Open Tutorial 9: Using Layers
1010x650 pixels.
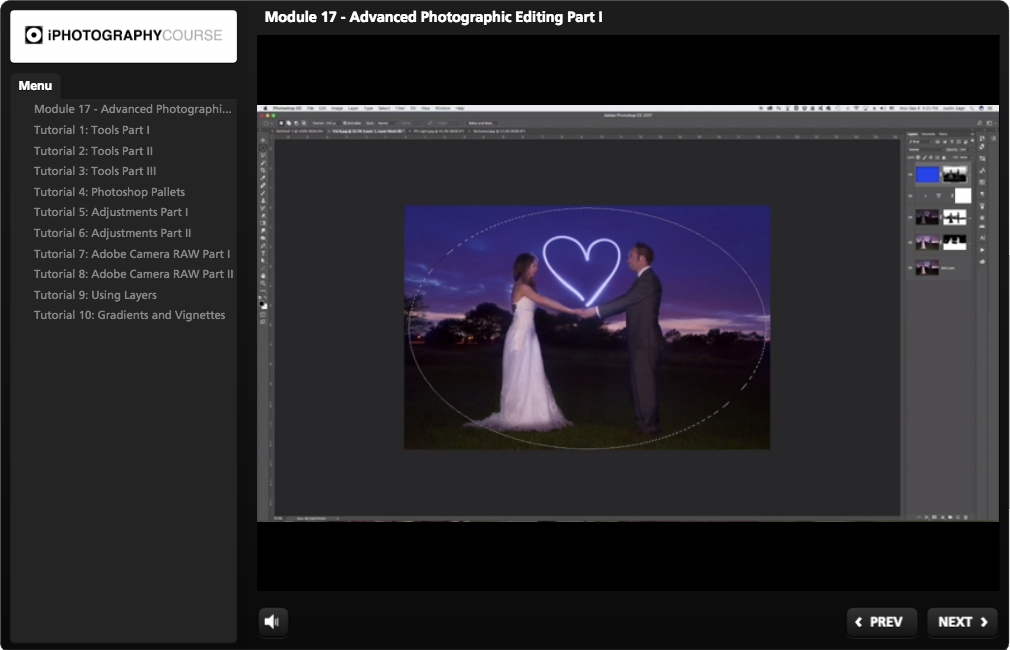[95, 295]
